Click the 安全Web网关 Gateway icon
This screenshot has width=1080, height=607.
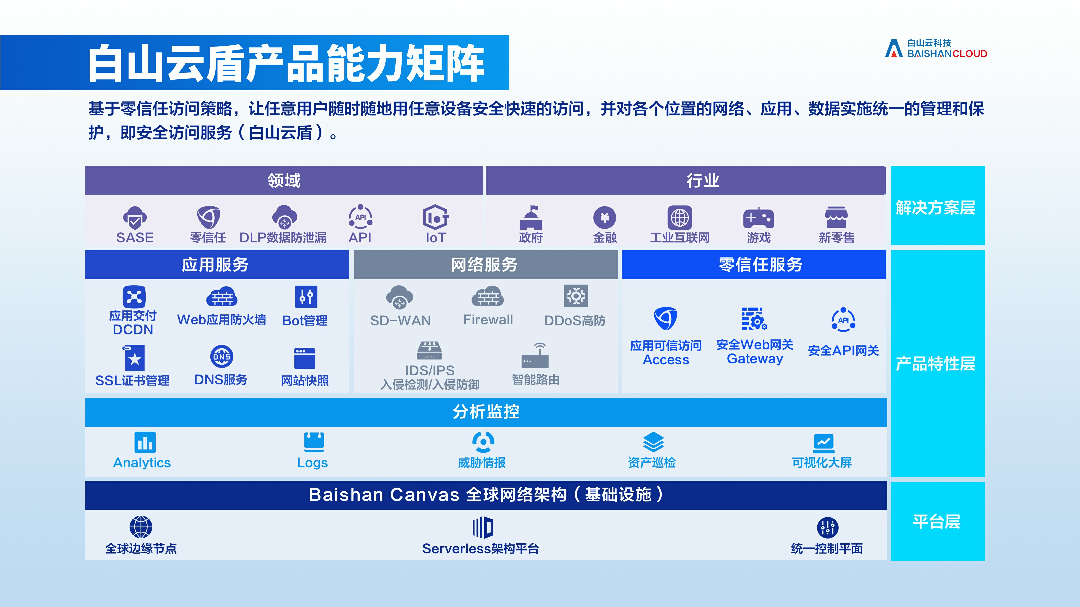coord(754,319)
